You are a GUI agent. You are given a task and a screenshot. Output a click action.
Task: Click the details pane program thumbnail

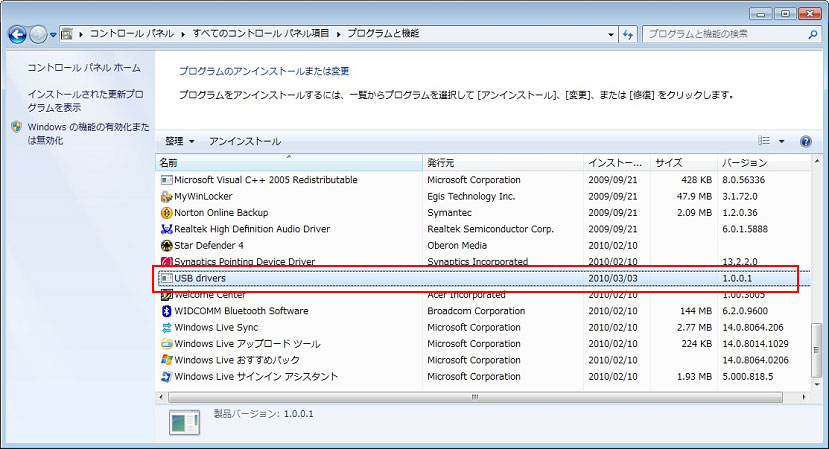(x=185, y=423)
